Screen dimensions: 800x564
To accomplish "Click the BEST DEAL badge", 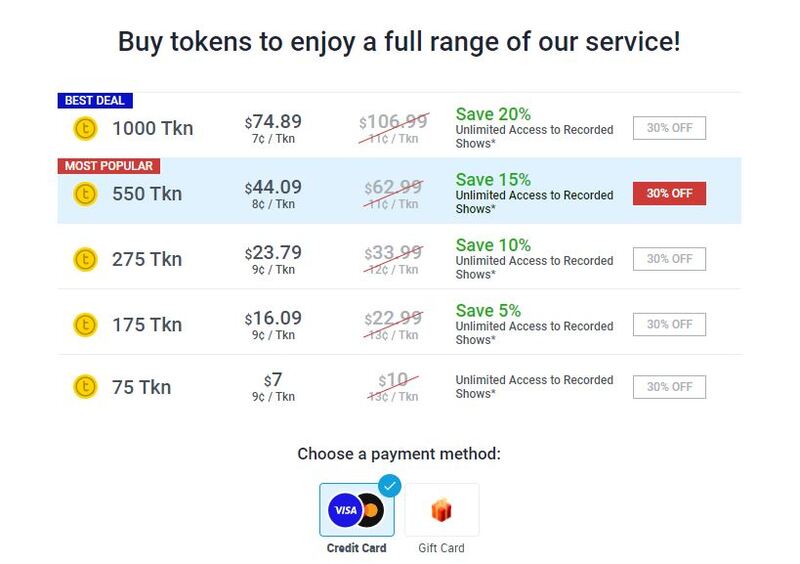I will [95, 101].
